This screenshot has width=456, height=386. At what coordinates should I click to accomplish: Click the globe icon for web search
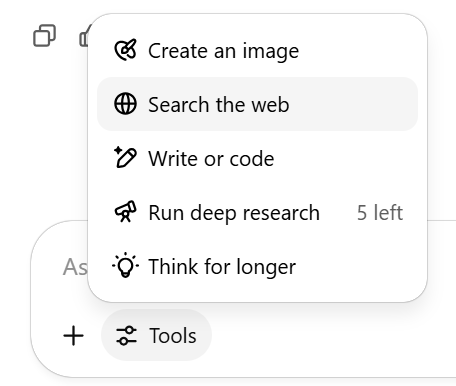pyautogui.click(x=125, y=104)
